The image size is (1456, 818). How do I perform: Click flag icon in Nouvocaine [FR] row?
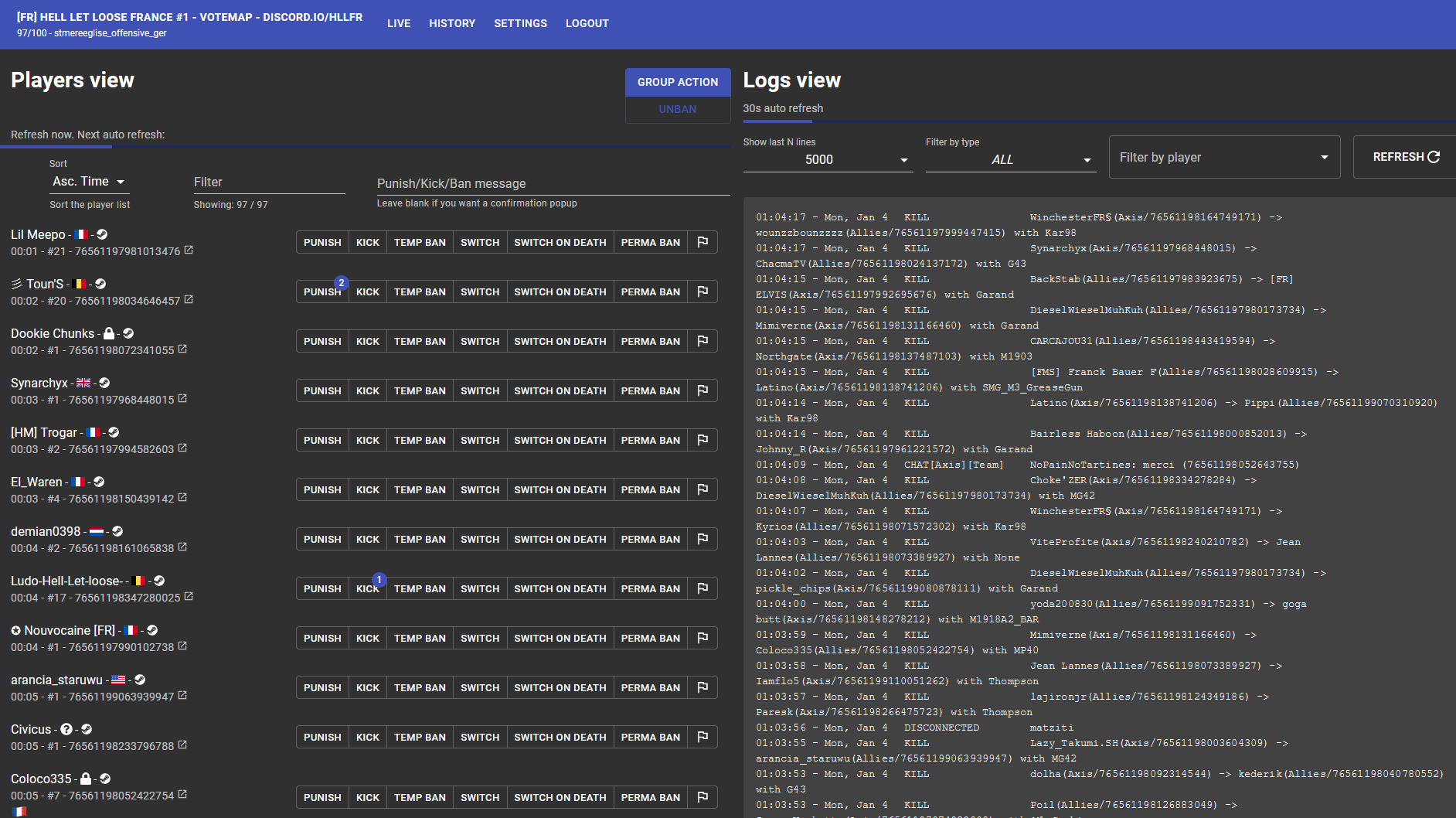tap(702, 638)
